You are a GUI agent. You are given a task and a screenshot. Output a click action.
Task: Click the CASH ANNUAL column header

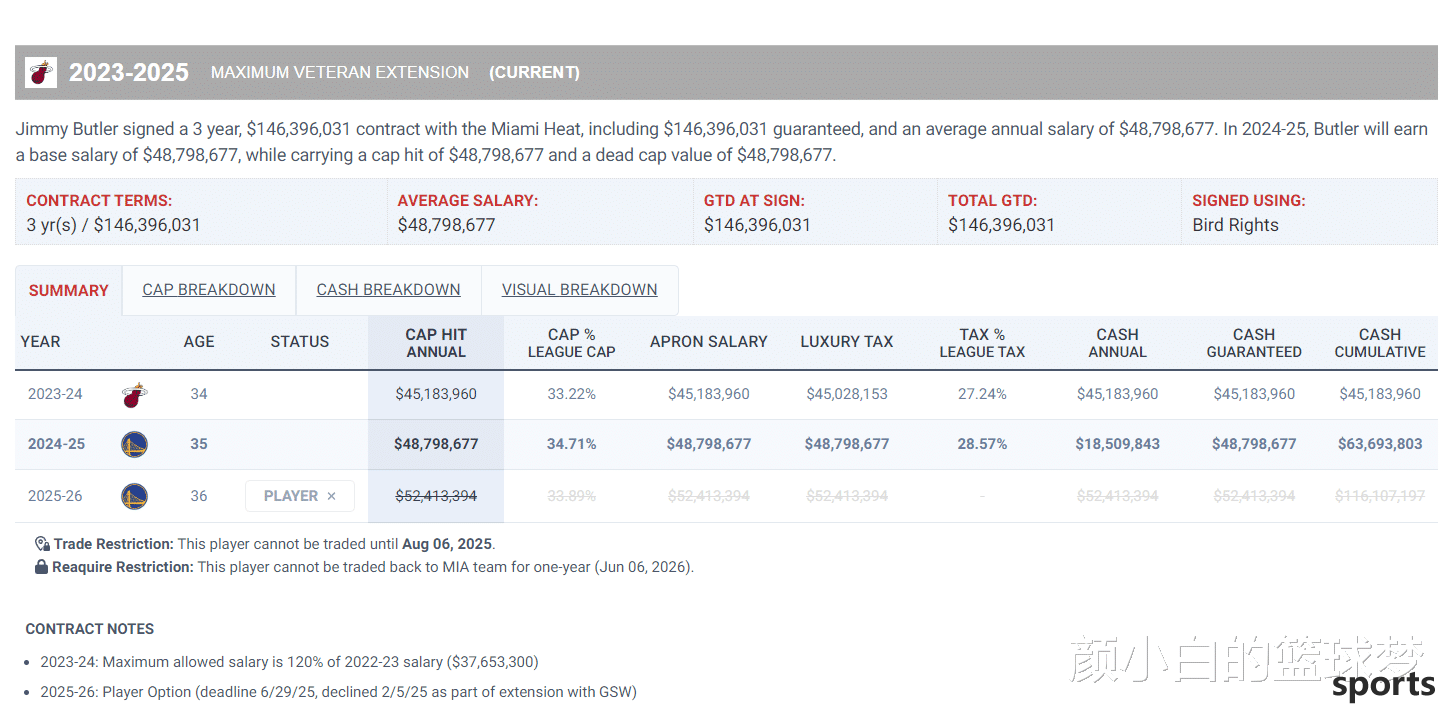[1118, 343]
